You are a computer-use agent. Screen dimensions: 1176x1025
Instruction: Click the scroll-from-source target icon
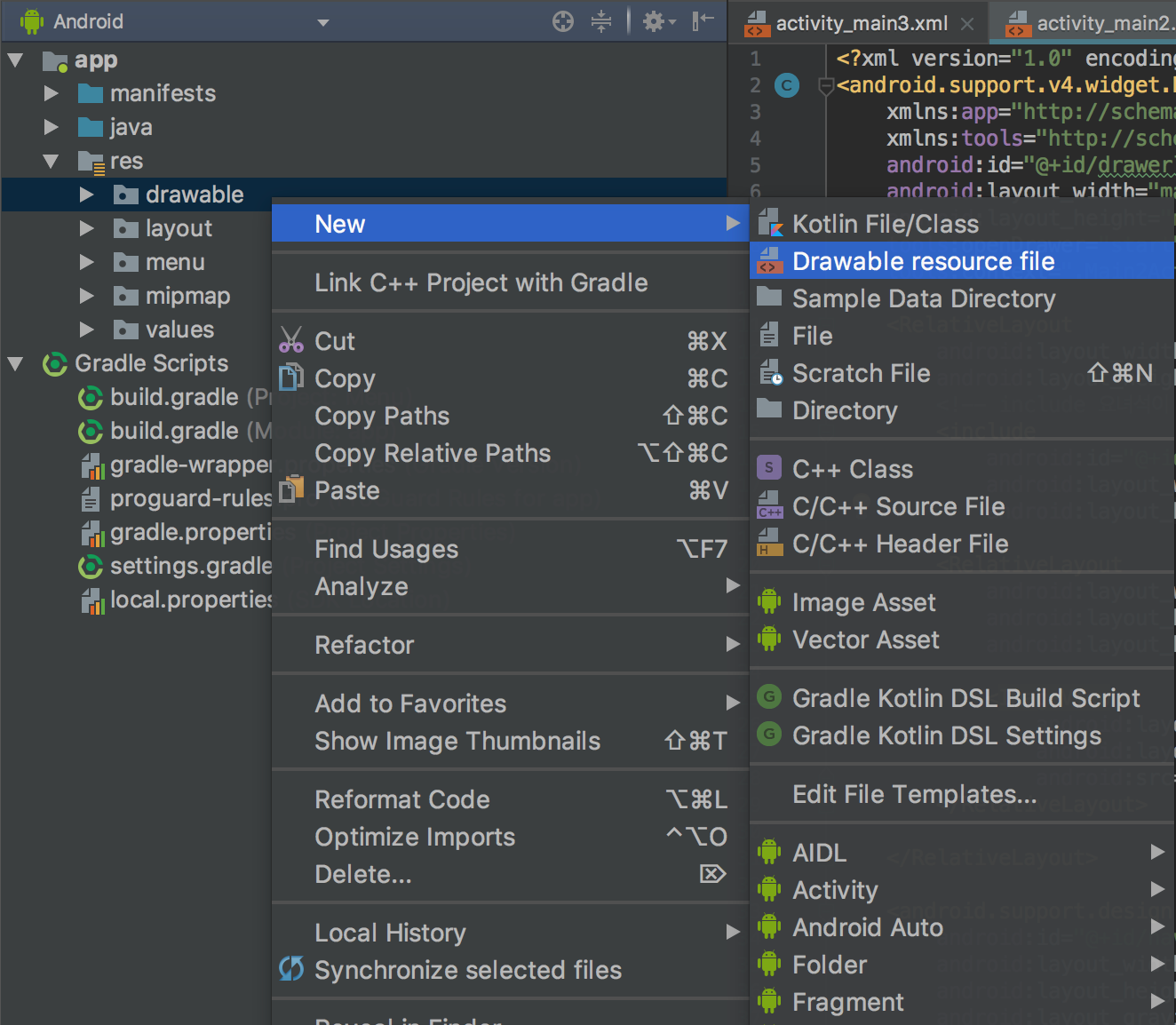tap(563, 21)
